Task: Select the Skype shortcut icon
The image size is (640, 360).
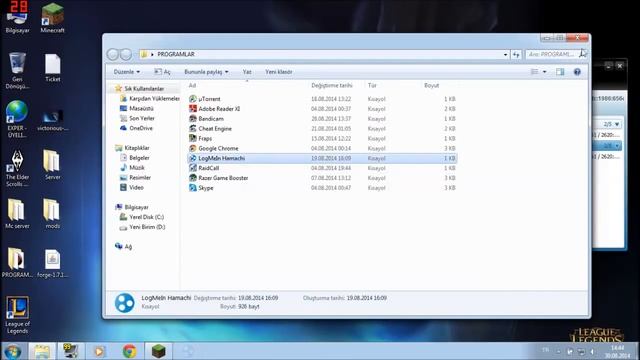Action: 193,188
